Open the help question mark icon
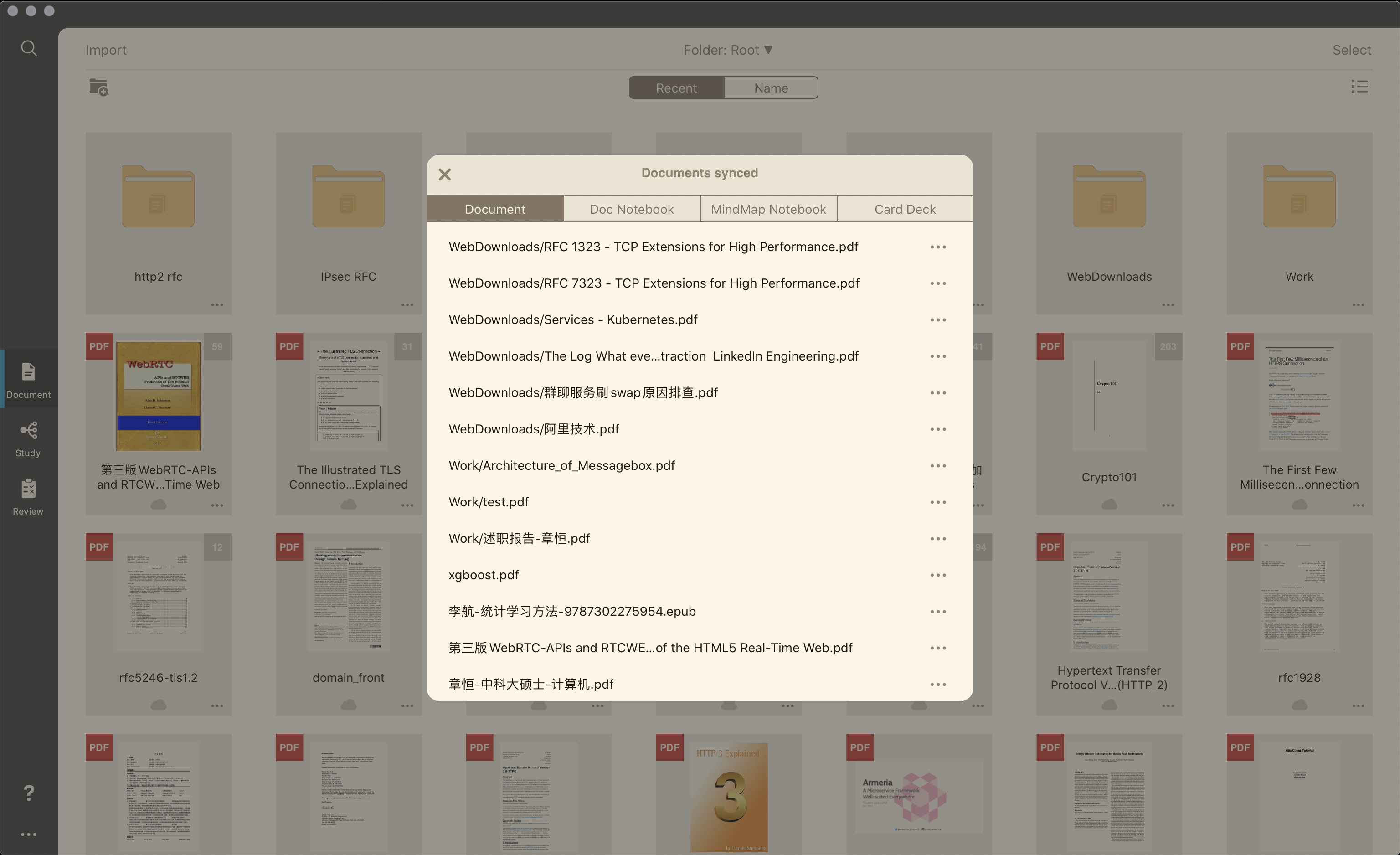Screen dimensions: 1400x855 pos(29,793)
